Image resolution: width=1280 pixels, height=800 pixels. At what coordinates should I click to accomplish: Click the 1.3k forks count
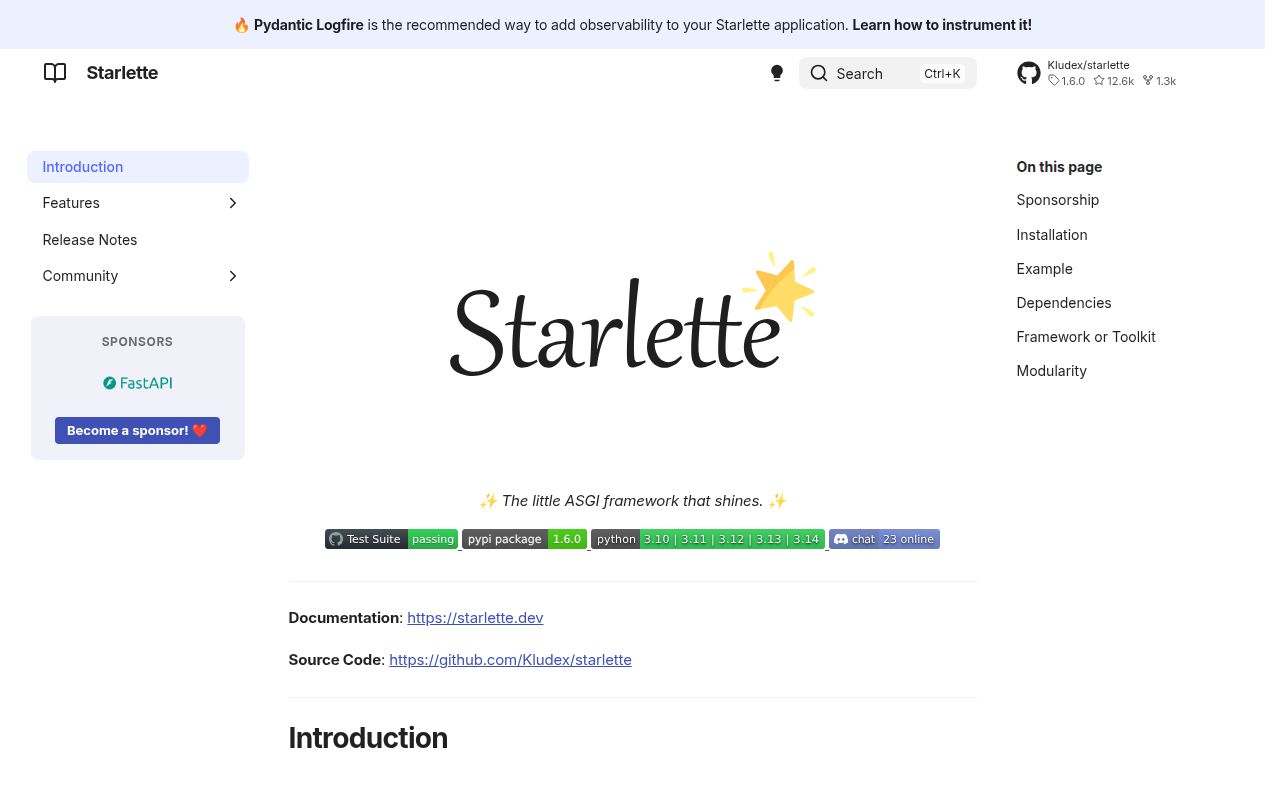click(1159, 81)
